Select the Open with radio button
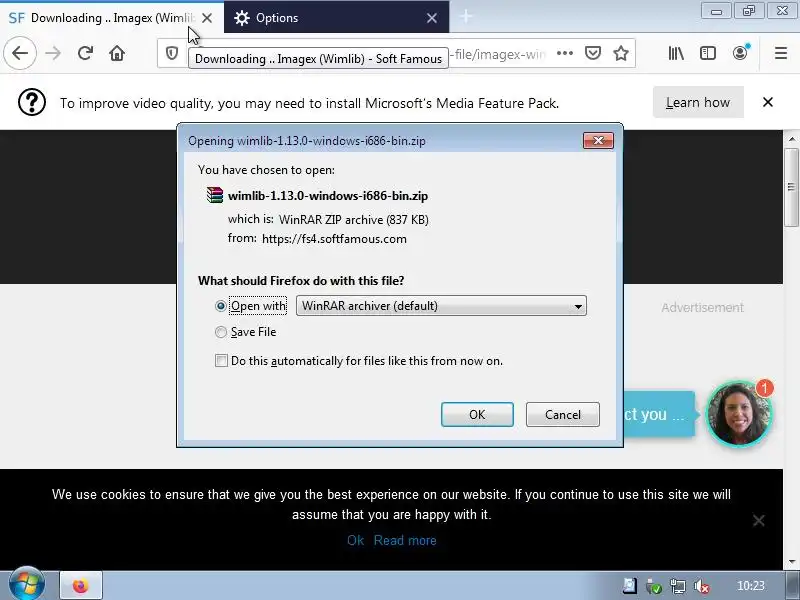This screenshot has width=800, height=600. pos(220,306)
